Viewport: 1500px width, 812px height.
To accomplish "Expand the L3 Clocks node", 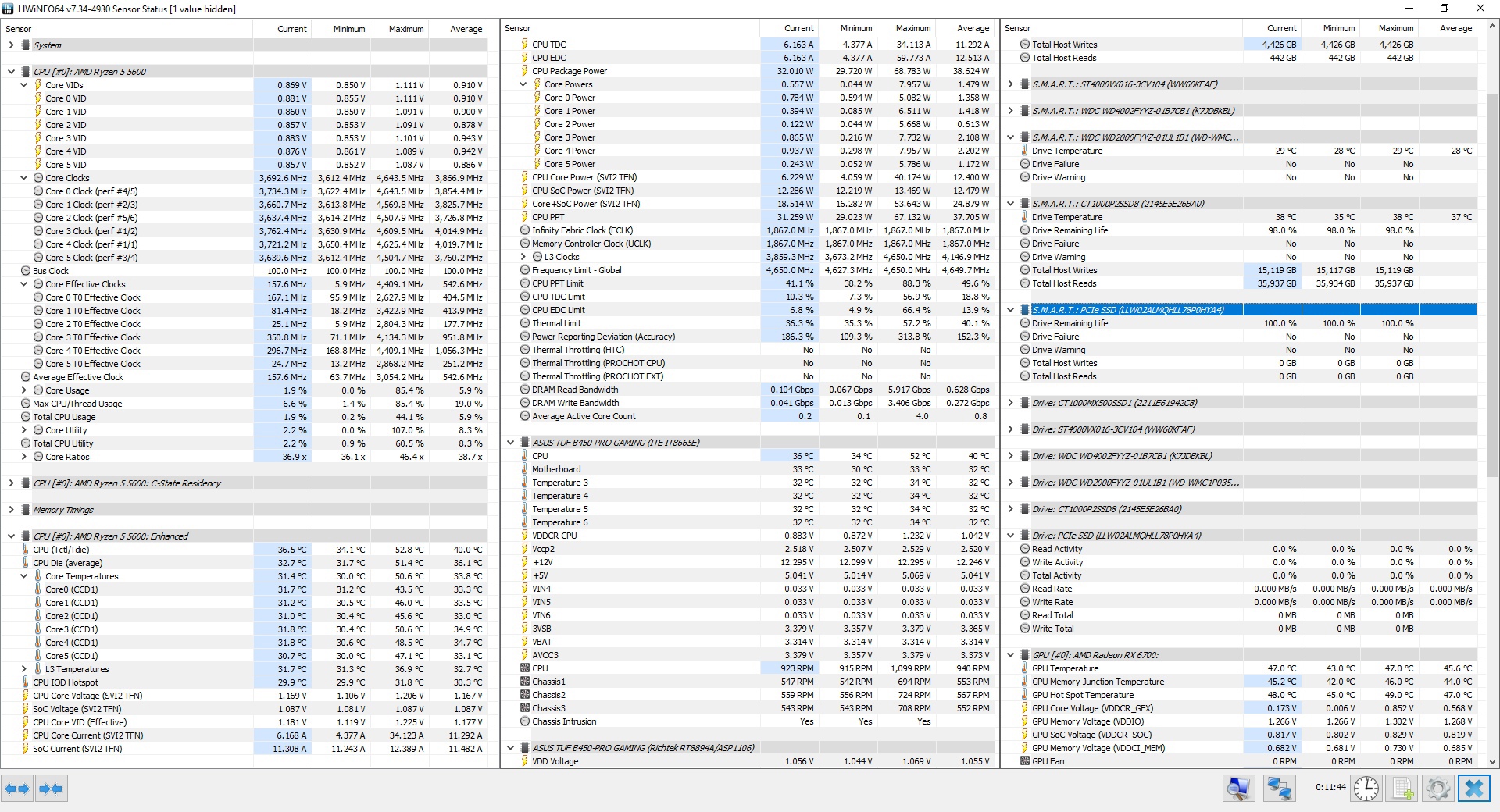I will click(x=523, y=257).
